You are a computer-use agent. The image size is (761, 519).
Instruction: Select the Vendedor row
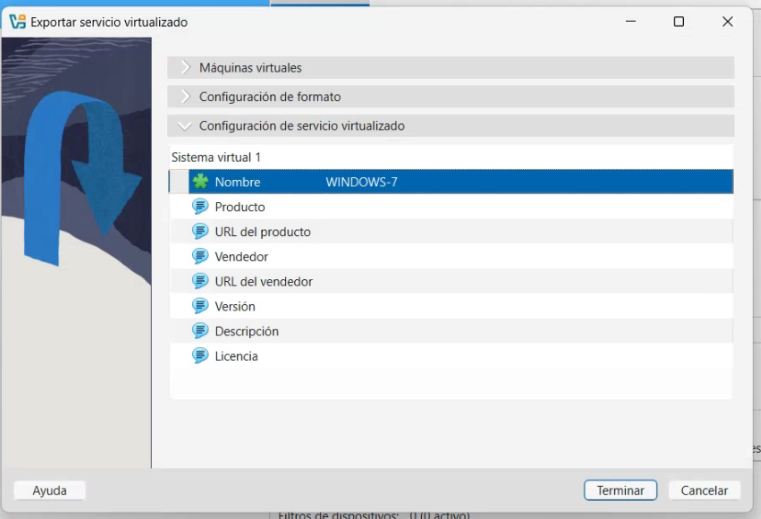(451, 256)
